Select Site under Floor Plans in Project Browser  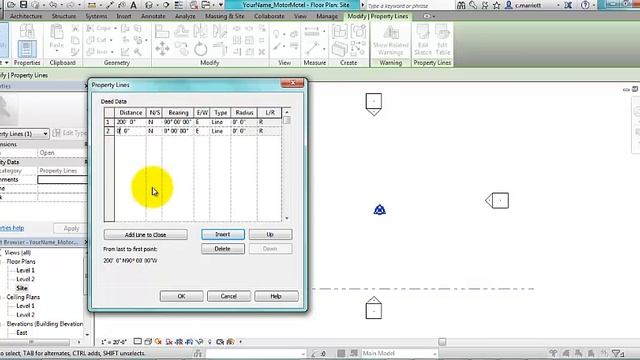tap(22, 288)
